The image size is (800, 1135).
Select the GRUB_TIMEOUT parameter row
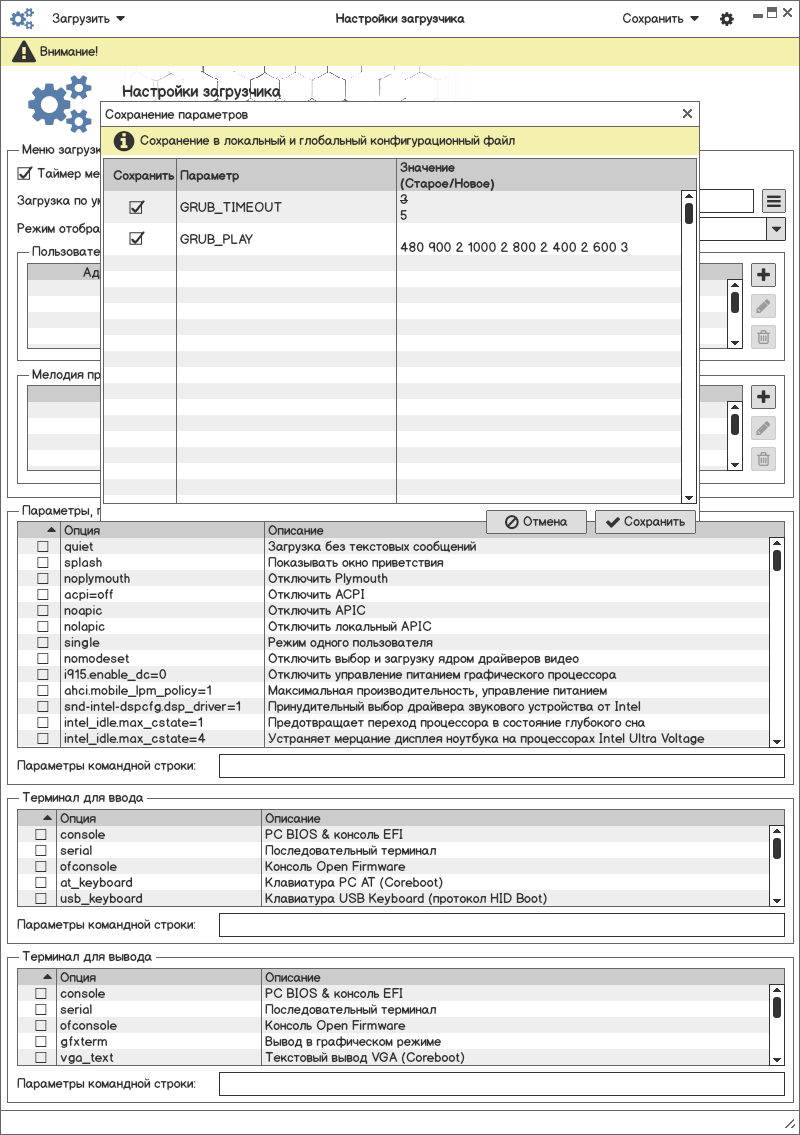point(392,207)
